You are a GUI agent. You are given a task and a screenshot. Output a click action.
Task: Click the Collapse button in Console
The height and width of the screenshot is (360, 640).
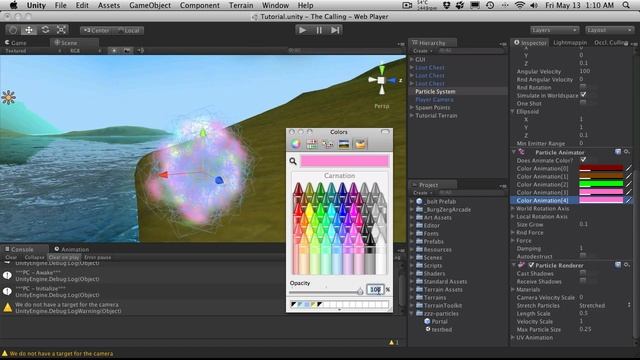pos(34,258)
